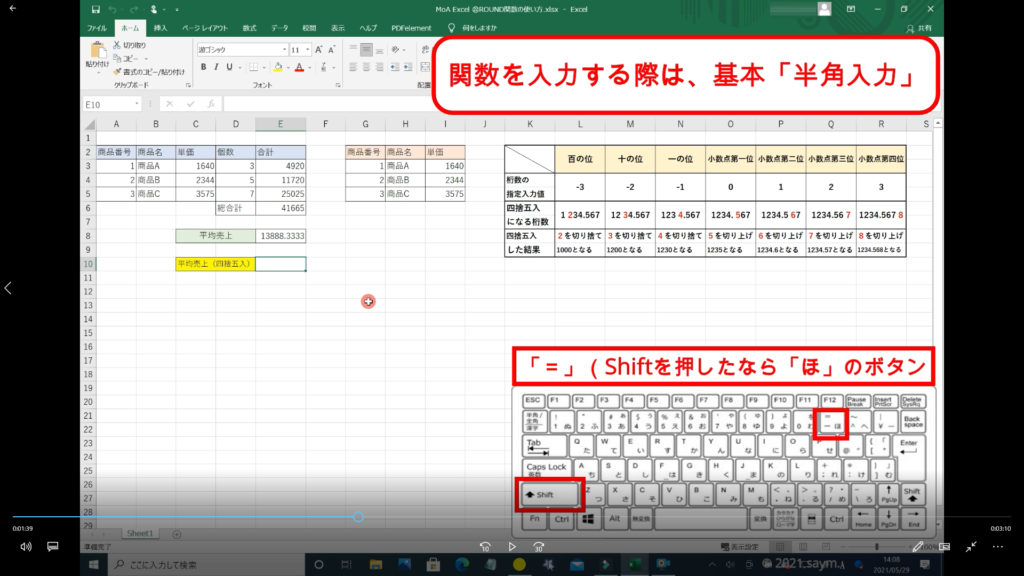Click the video player volume speaker icon

pyautogui.click(x=26, y=547)
